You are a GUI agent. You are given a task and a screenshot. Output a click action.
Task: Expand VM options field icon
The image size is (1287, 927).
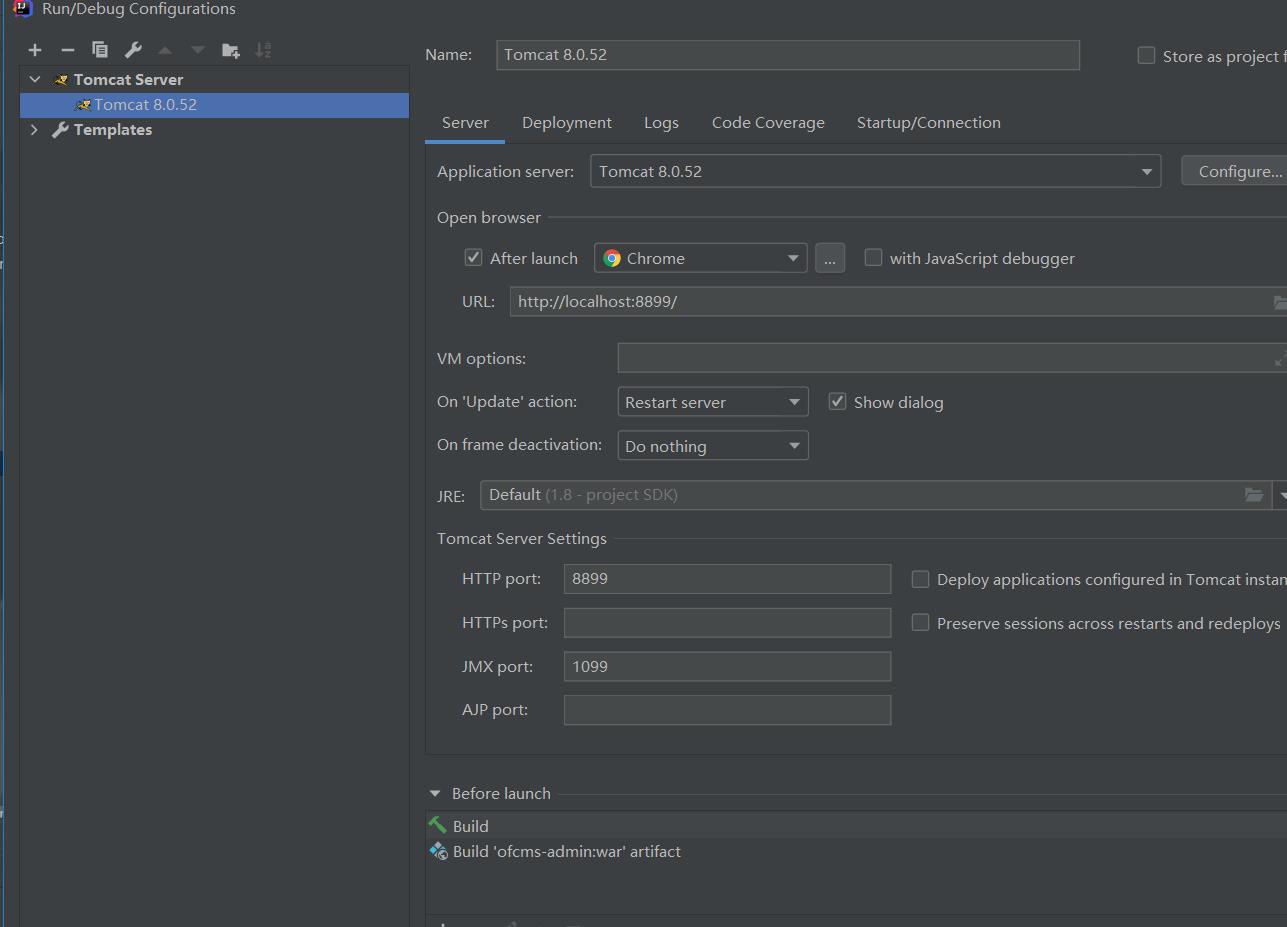tap(1279, 359)
